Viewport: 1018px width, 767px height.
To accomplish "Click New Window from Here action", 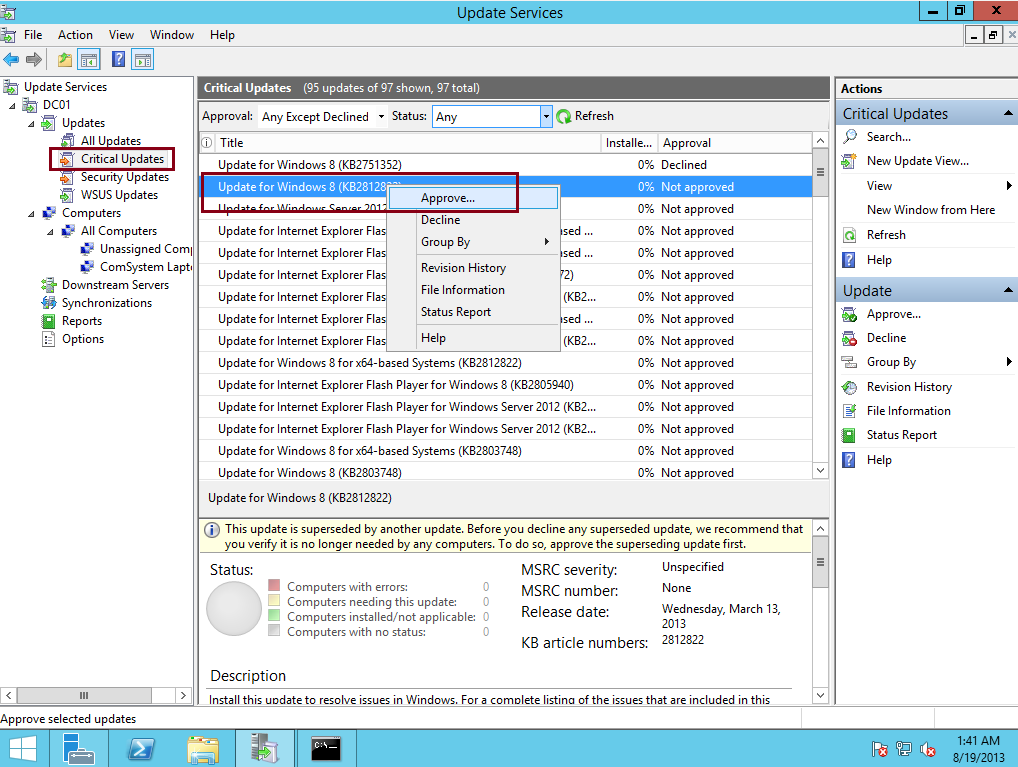I will coord(930,210).
